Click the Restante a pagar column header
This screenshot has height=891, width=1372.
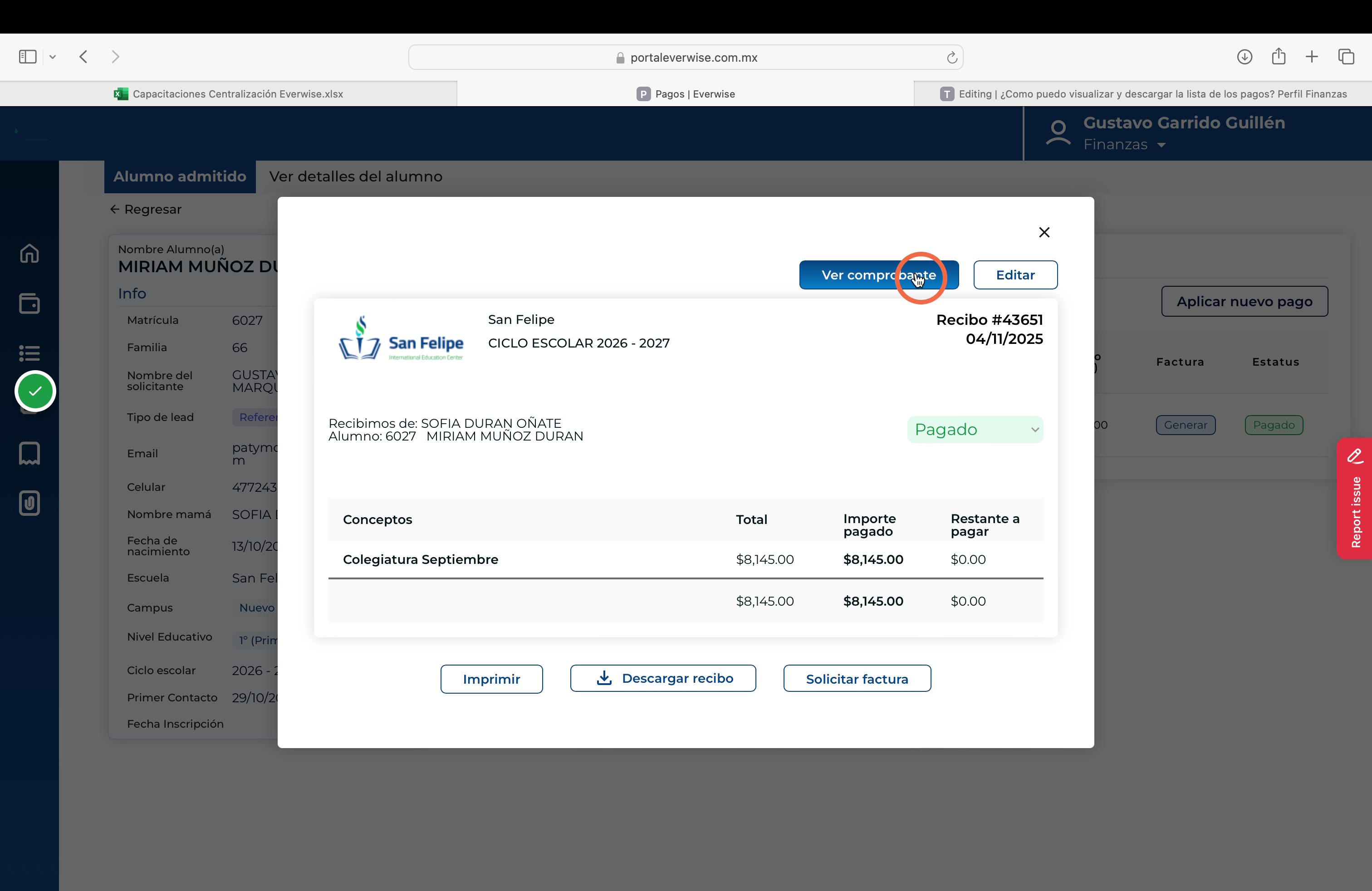tap(985, 525)
